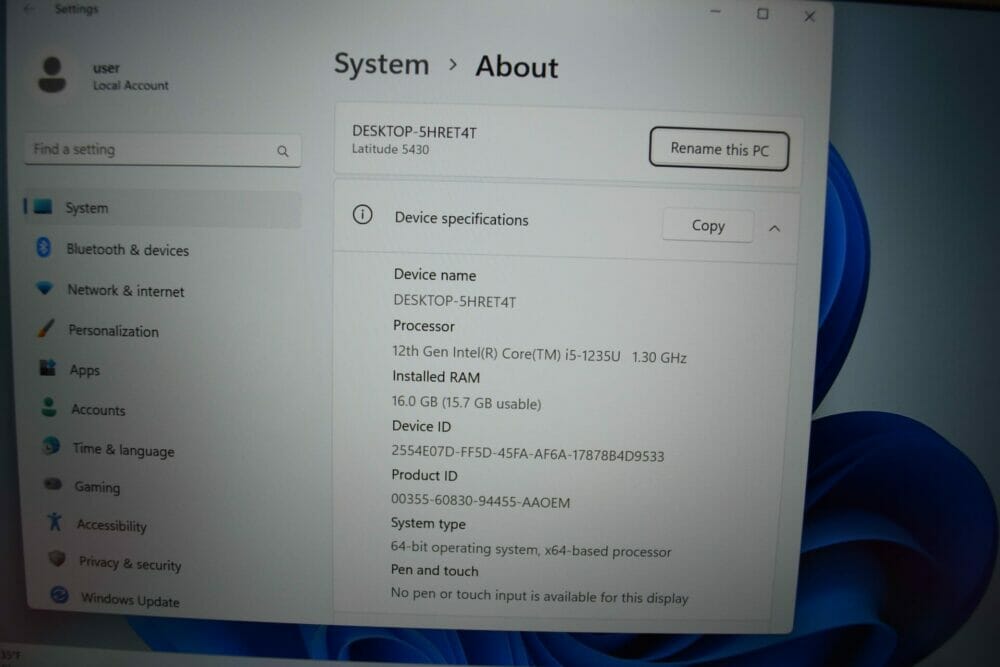Navigate to Time & language

click(x=123, y=450)
